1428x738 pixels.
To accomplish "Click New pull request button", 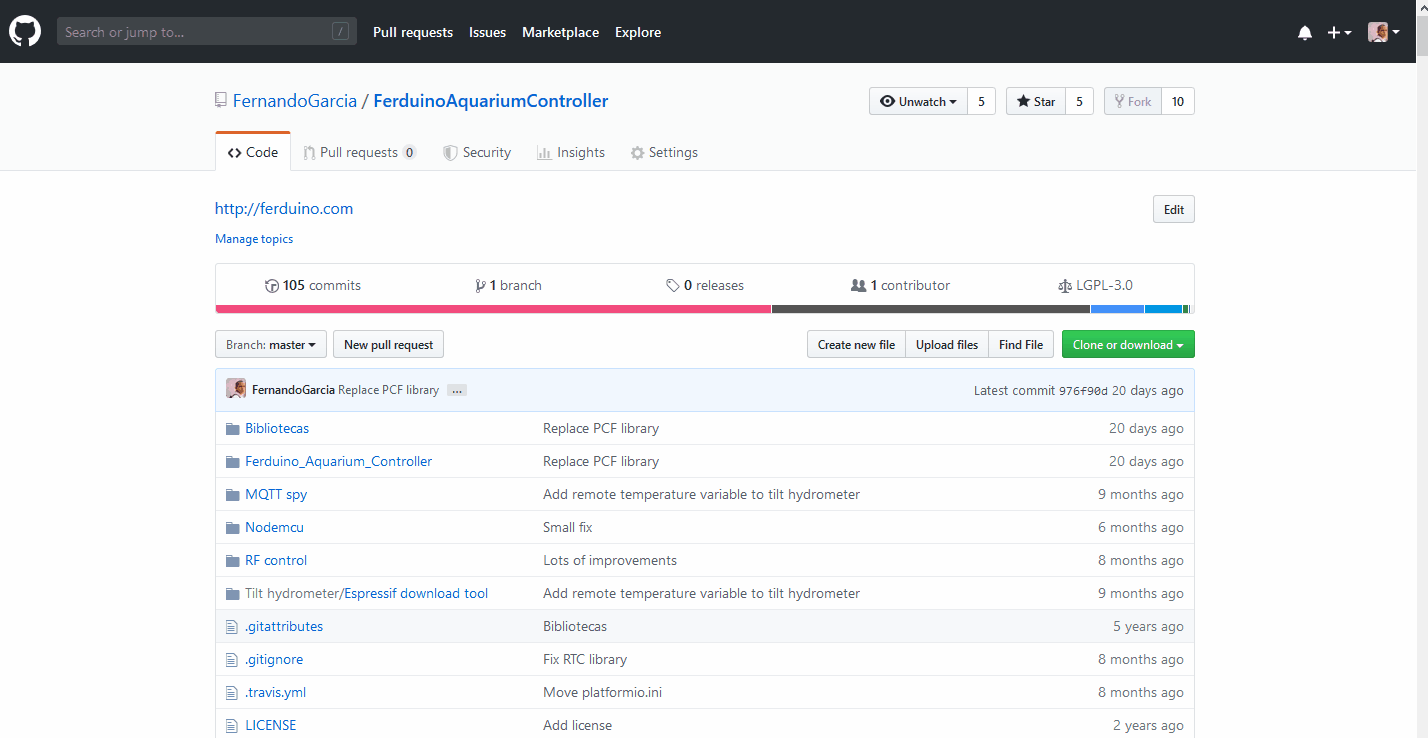I will [x=388, y=344].
